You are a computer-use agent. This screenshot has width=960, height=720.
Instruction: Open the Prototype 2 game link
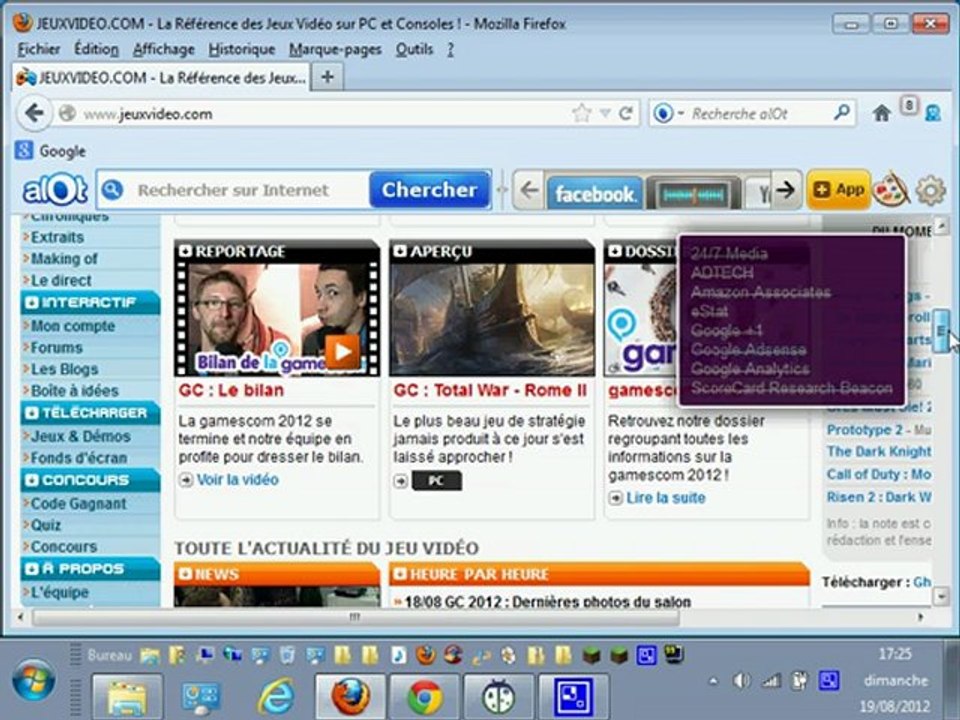pos(864,430)
